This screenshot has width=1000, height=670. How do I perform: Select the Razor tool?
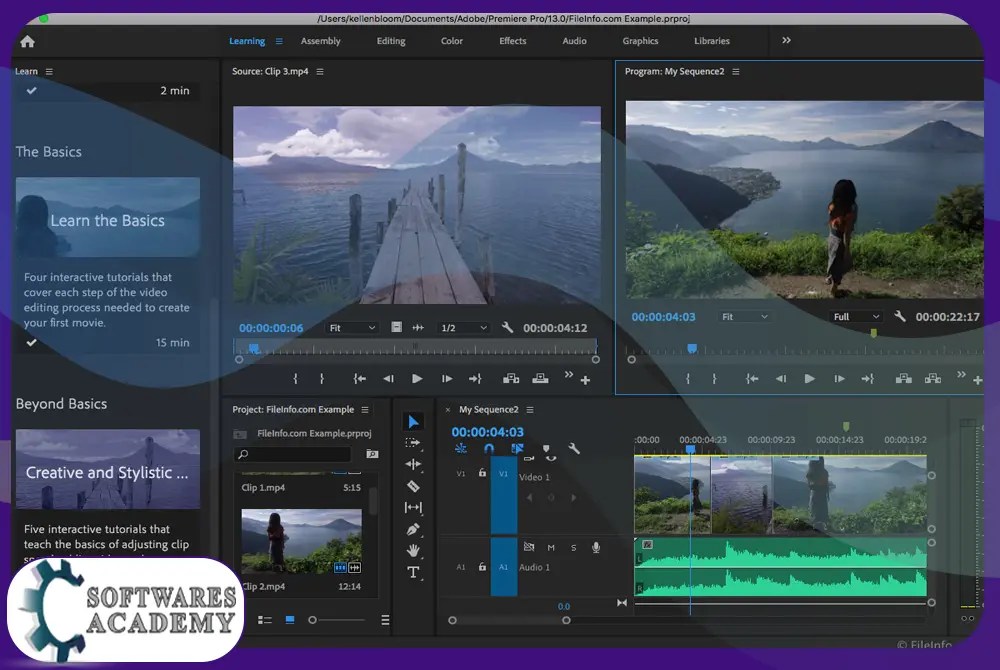coord(413,485)
